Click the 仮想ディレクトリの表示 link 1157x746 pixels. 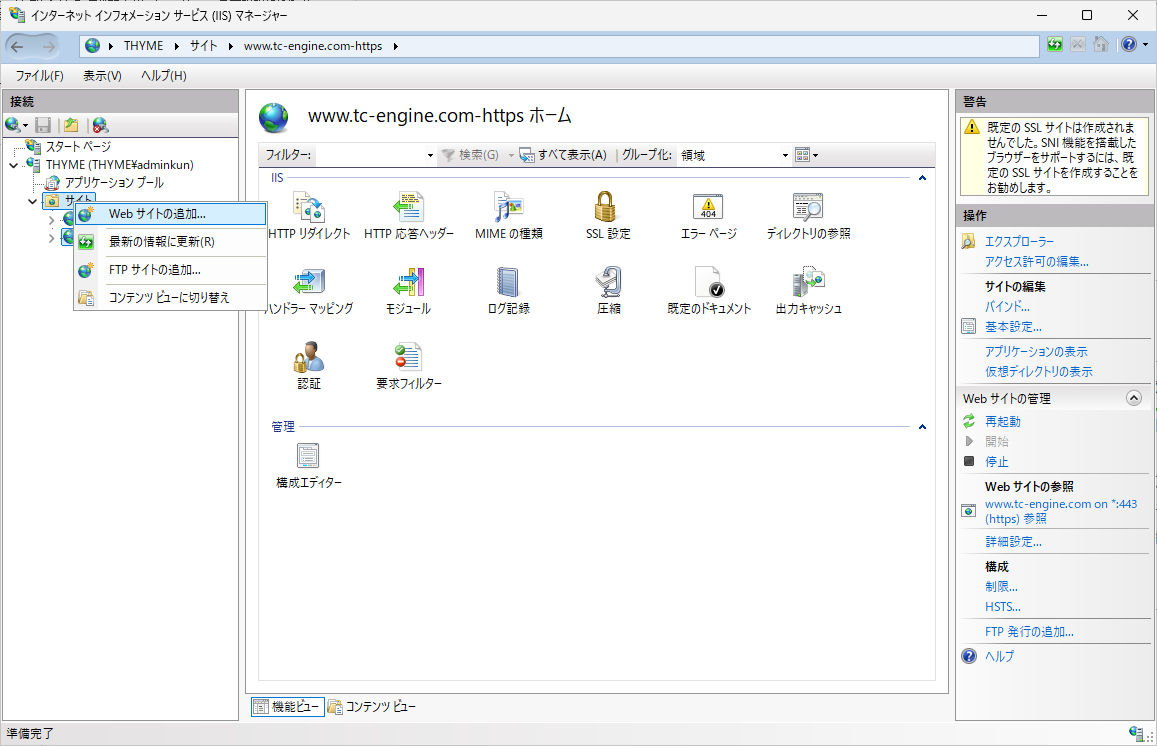tap(1039, 372)
